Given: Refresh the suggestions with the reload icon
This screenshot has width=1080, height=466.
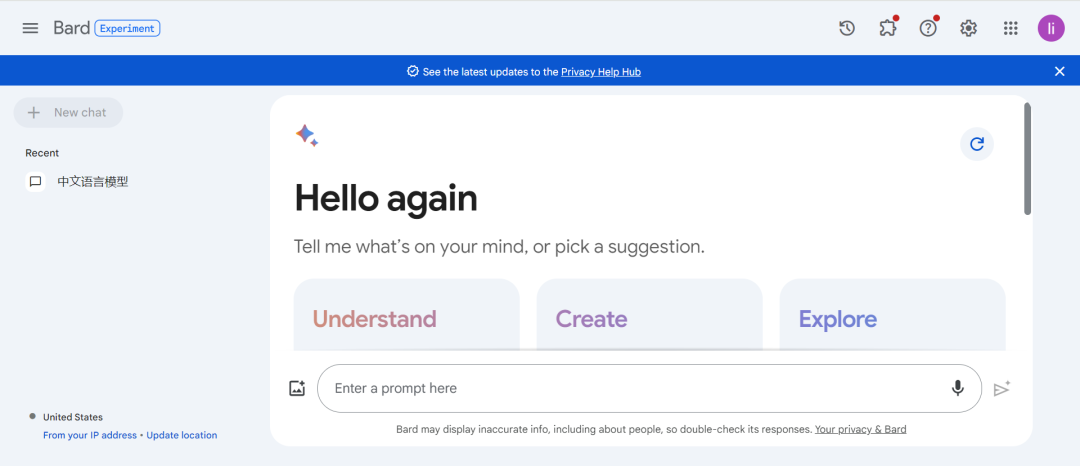Looking at the screenshot, I should [x=977, y=144].
